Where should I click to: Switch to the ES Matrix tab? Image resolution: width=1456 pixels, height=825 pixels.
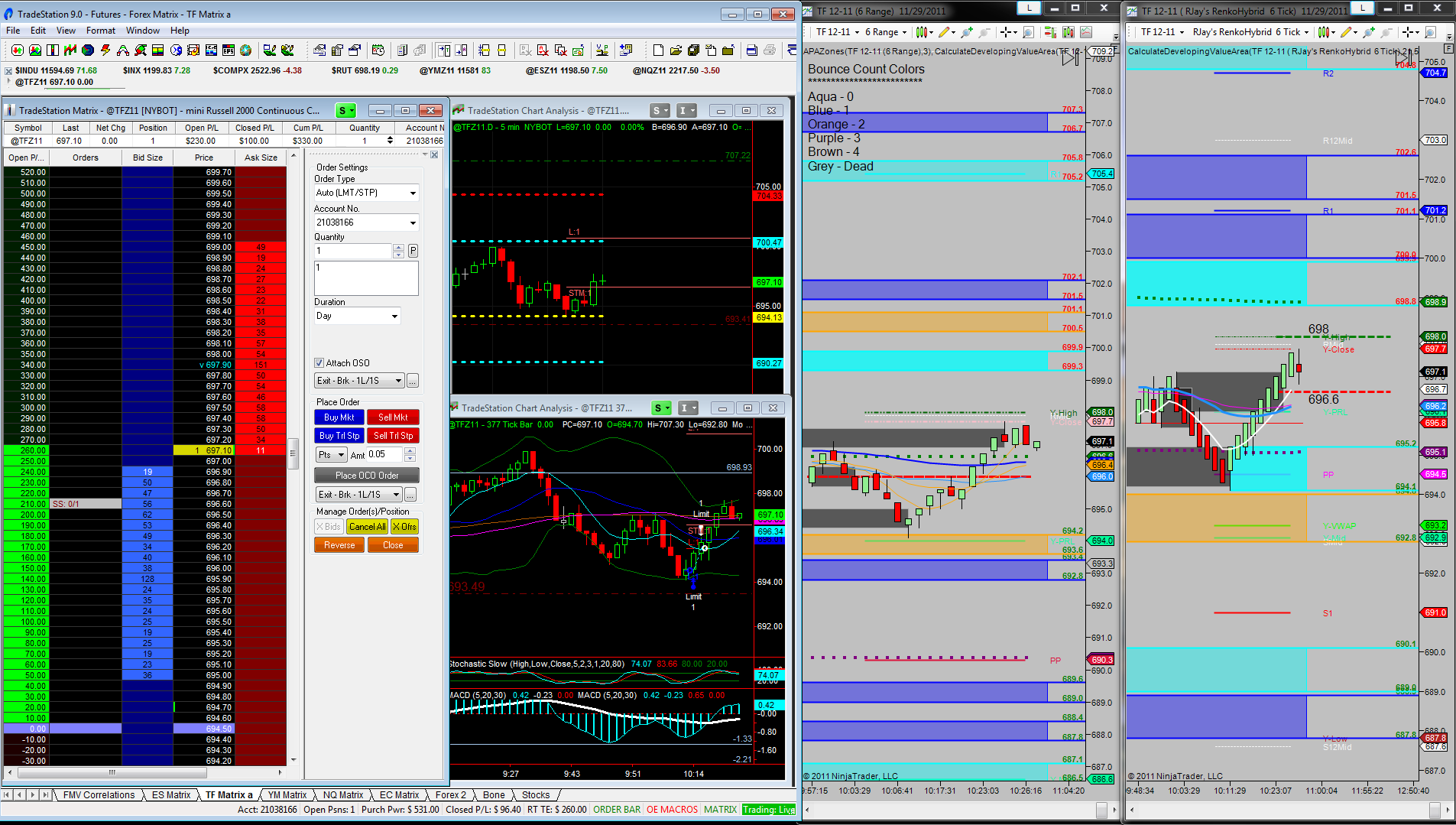tap(171, 795)
